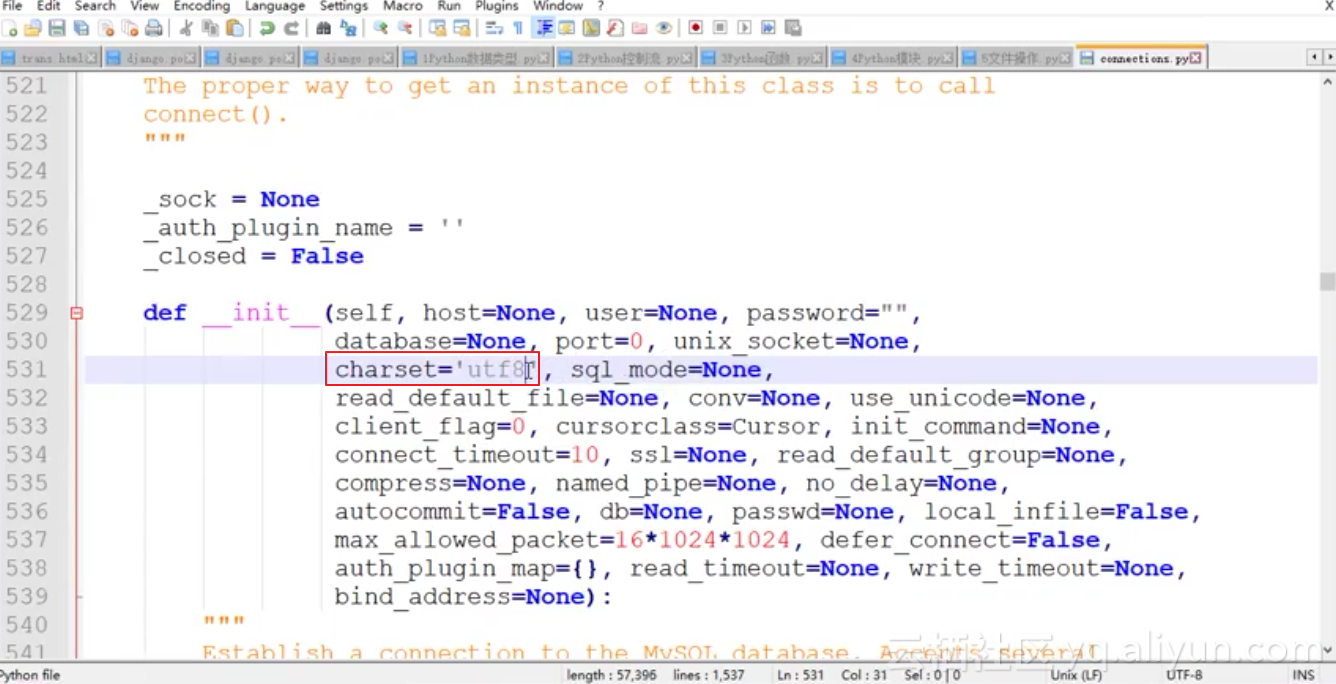Click the Zoom Out toolbar icon

coord(405,28)
